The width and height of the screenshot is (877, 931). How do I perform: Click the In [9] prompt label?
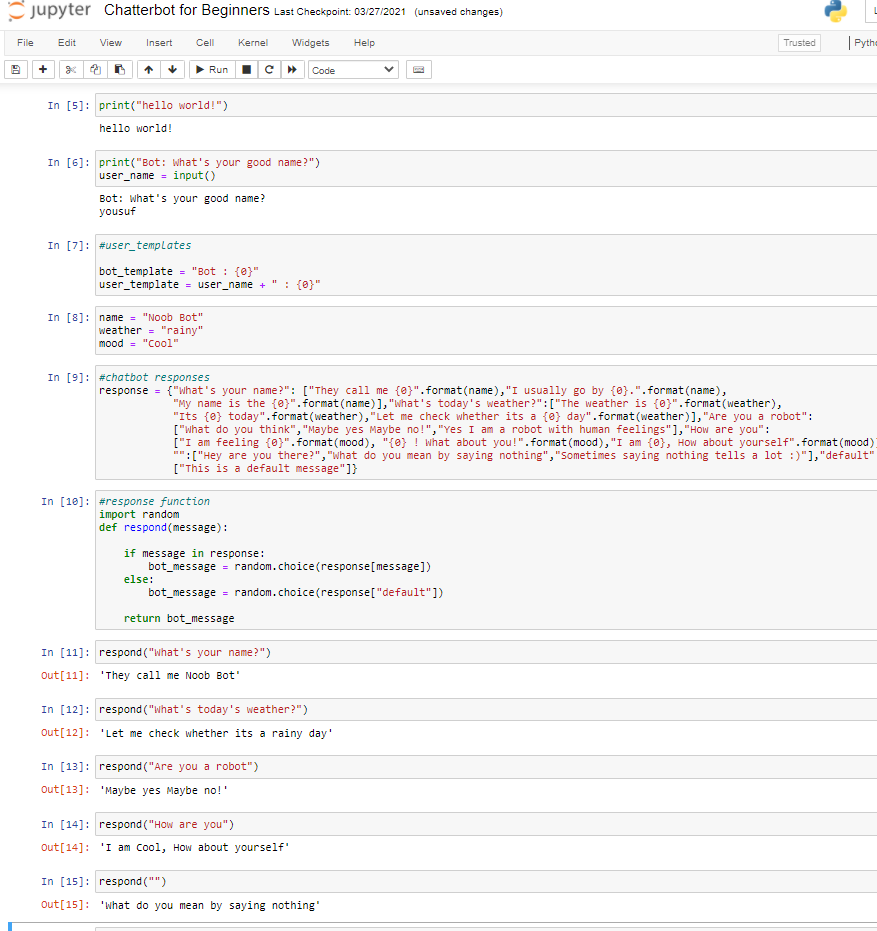click(x=68, y=377)
